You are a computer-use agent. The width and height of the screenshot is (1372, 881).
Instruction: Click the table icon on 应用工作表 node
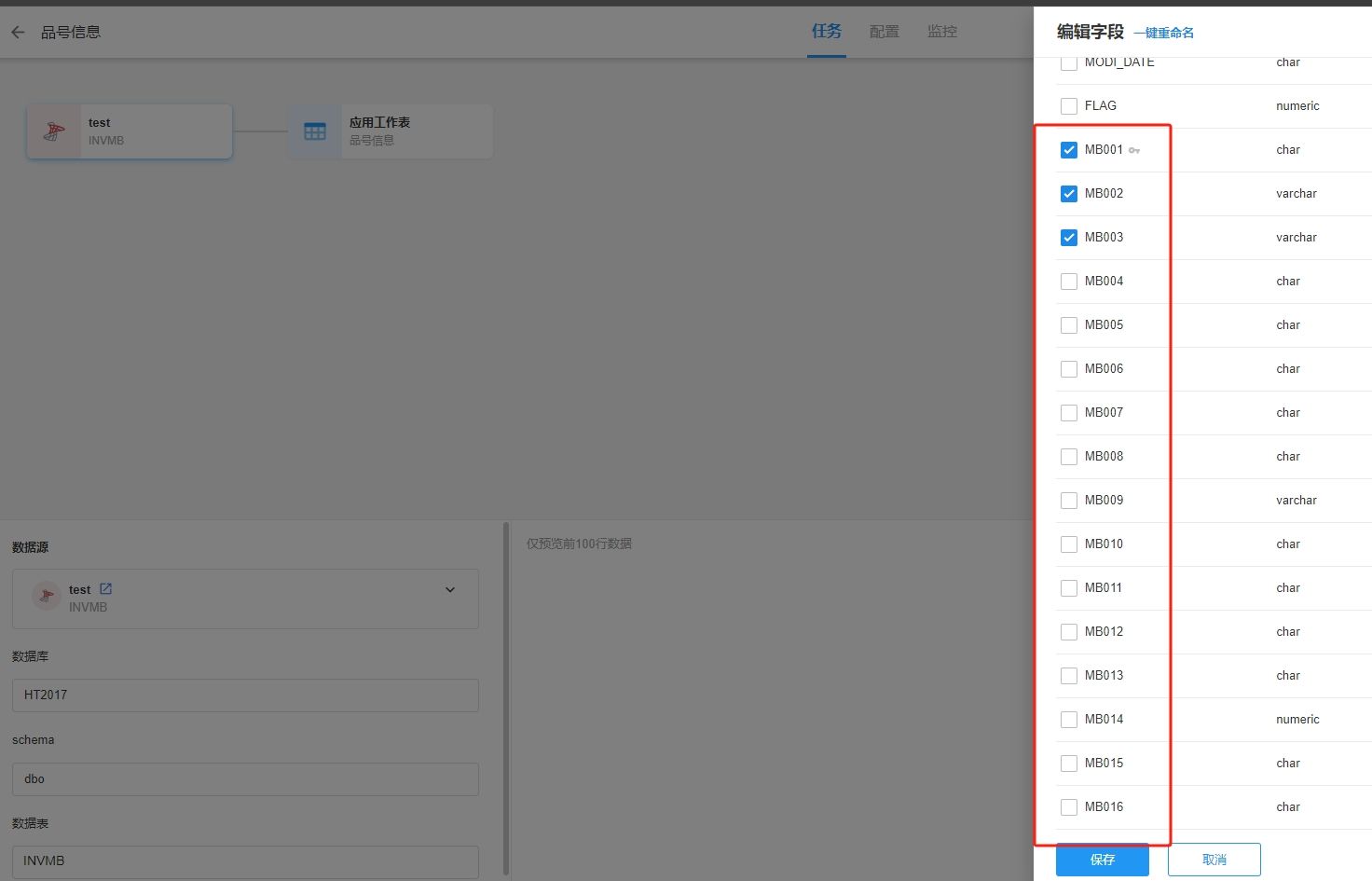[314, 131]
